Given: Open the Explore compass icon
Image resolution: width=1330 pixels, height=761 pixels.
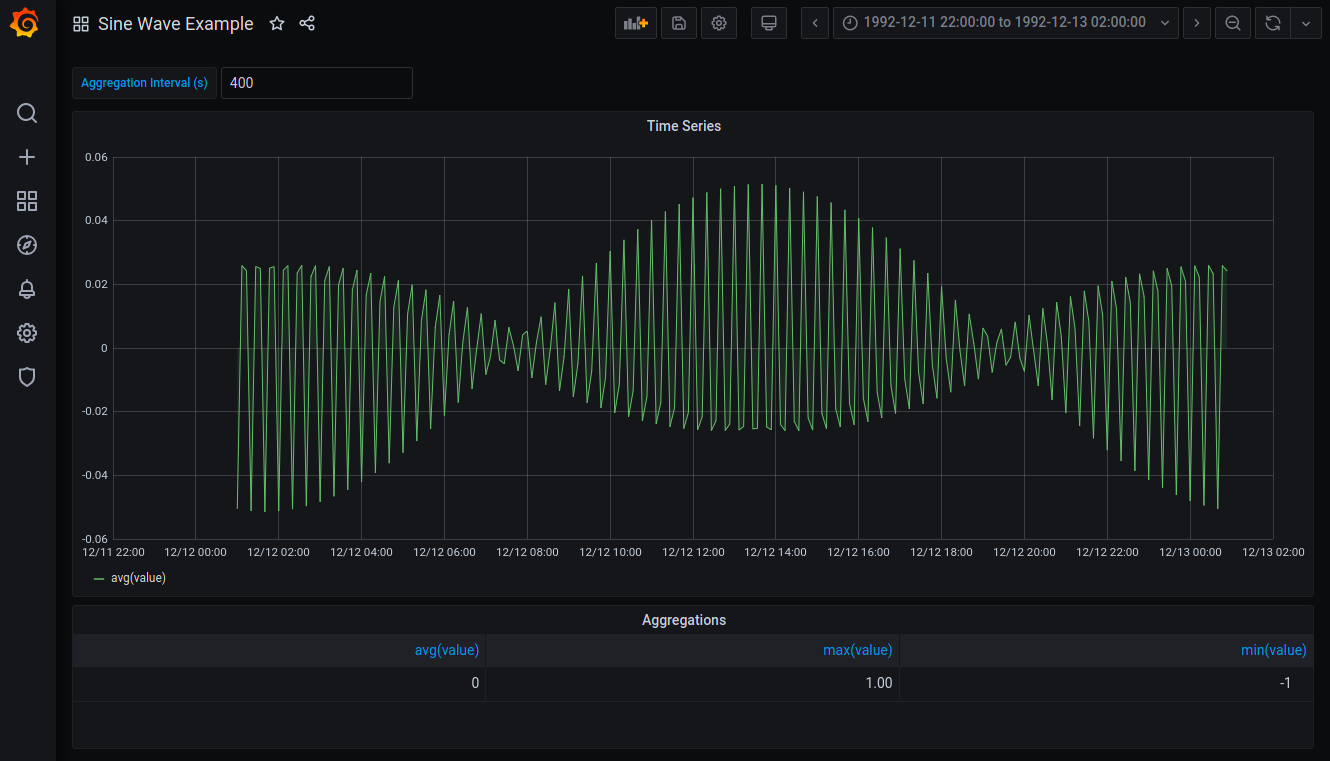Looking at the screenshot, I should pos(27,245).
